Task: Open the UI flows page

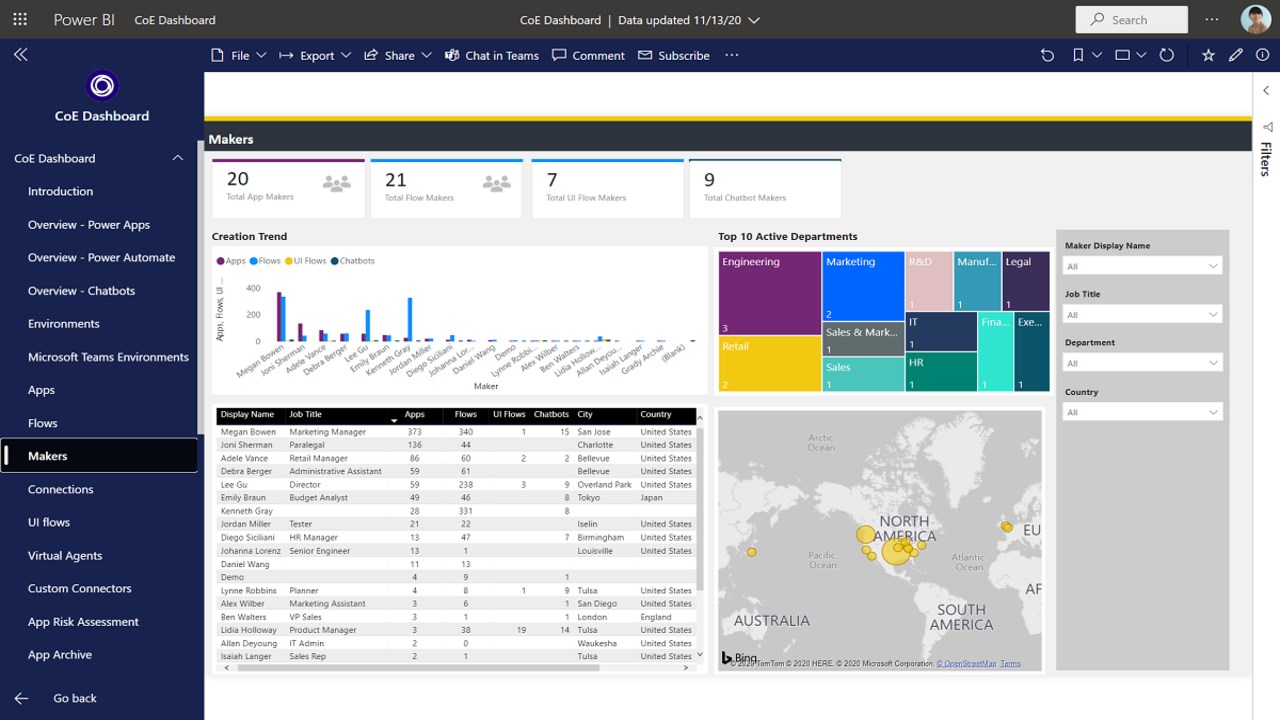Action: (49, 522)
